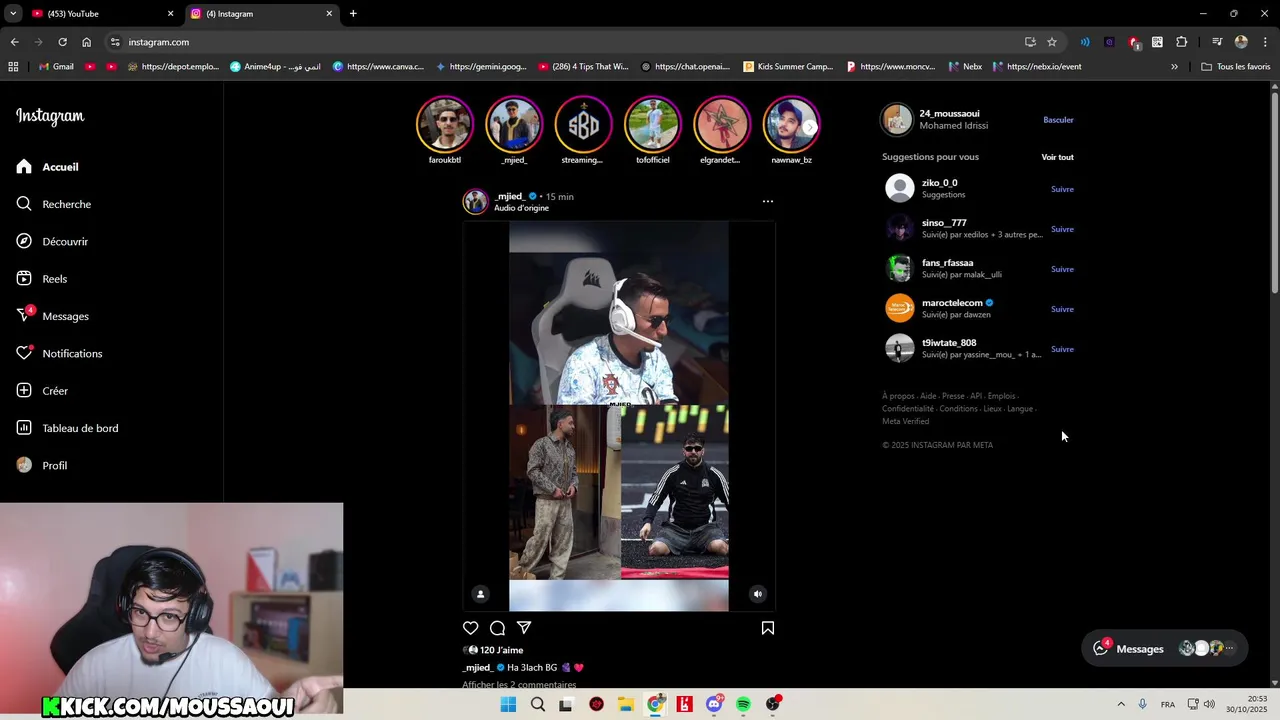
Task: View tofofficiel story
Action: [653, 124]
